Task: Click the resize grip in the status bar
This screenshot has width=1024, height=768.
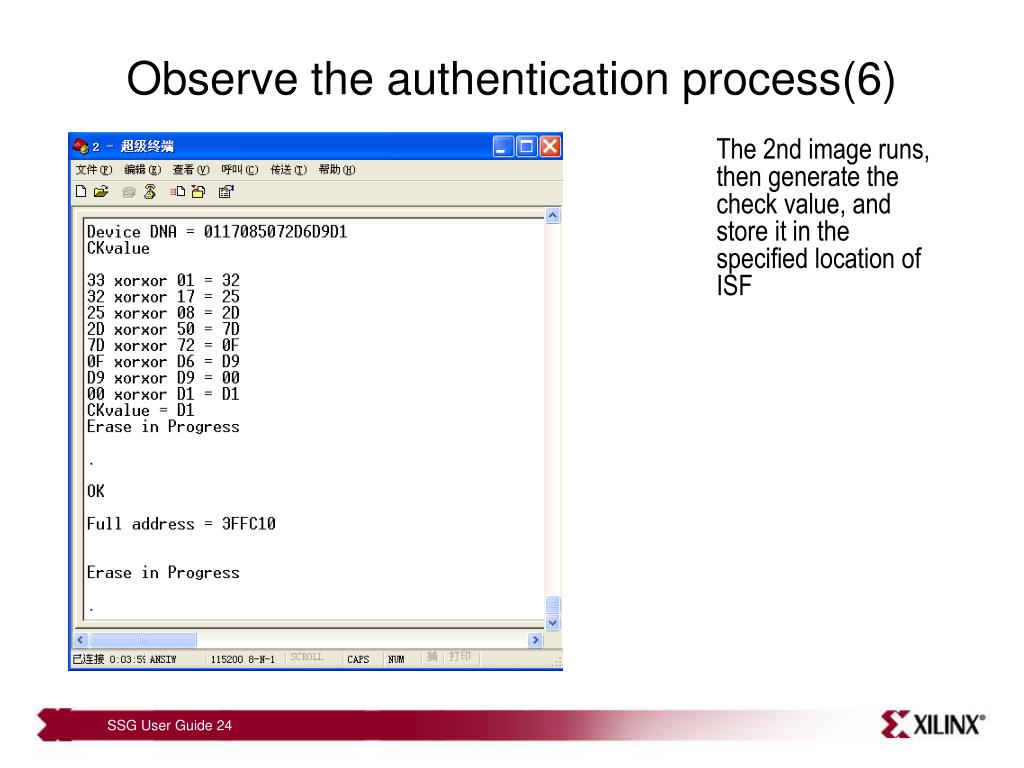Action: tap(556, 662)
